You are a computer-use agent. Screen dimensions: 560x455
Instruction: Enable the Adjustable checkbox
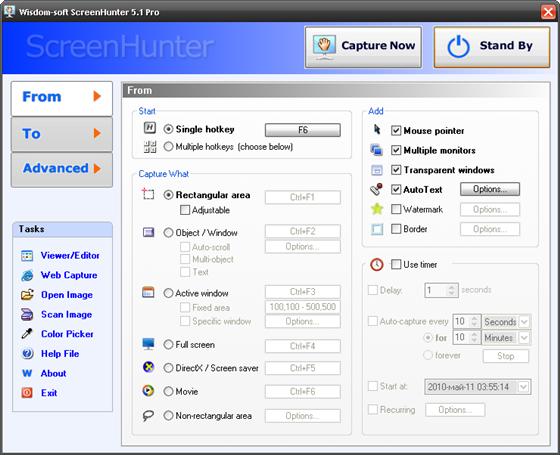pyautogui.click(x=185, y=210)
